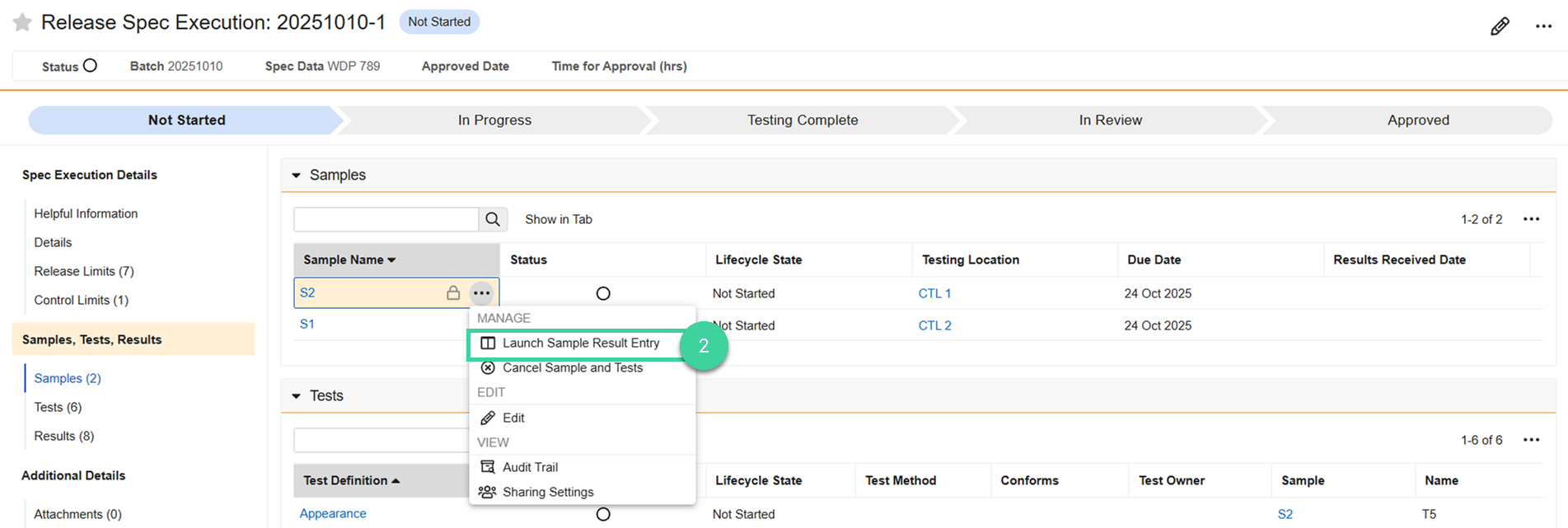Choose Edit from the S2 menu
The width and height of the screenshot is (1568, 528).
pos(513,418)
